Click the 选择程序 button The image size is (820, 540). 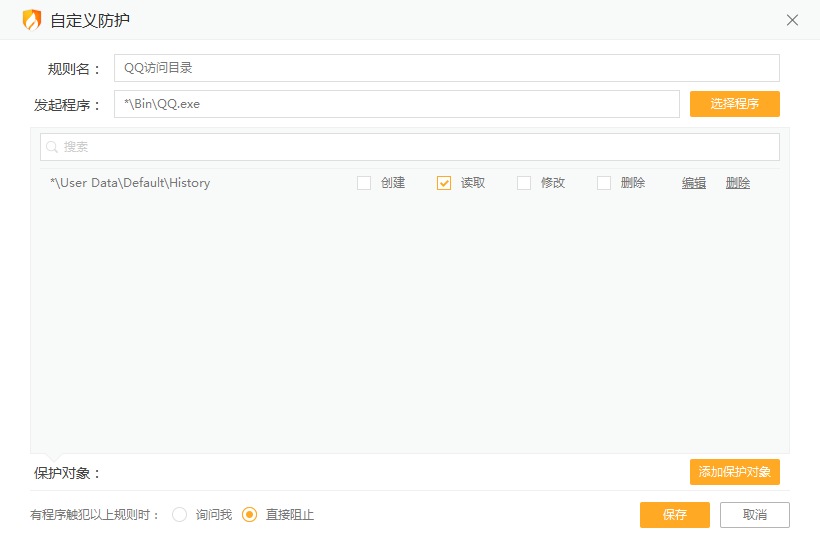735,104
